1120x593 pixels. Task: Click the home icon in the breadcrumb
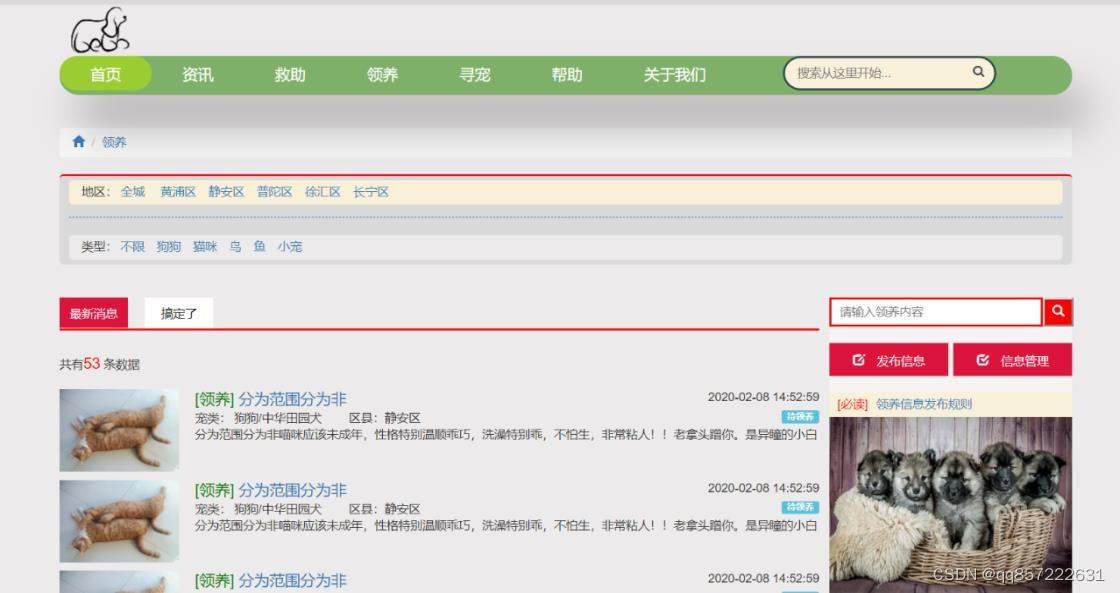(79, 141)
